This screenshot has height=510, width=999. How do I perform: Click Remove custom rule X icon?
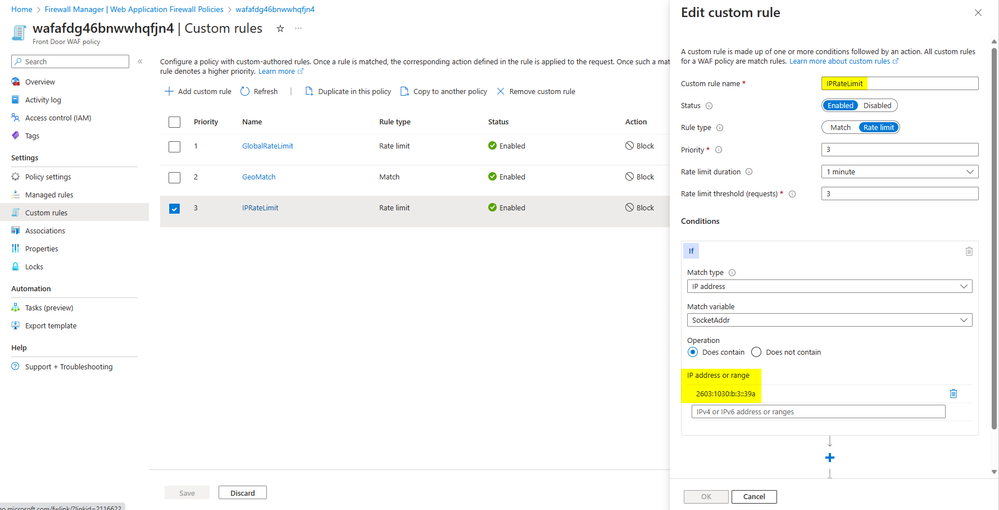click(x=500, y=92)
